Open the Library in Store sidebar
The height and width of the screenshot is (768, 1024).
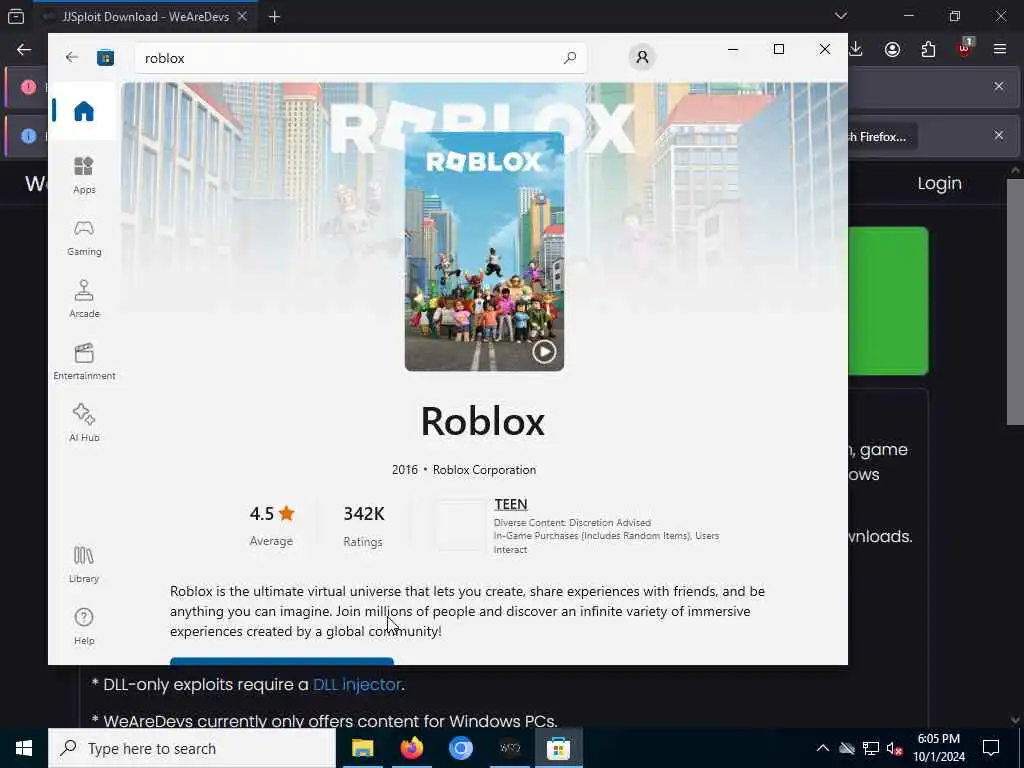pyautogui.click(x=84, y=564)
